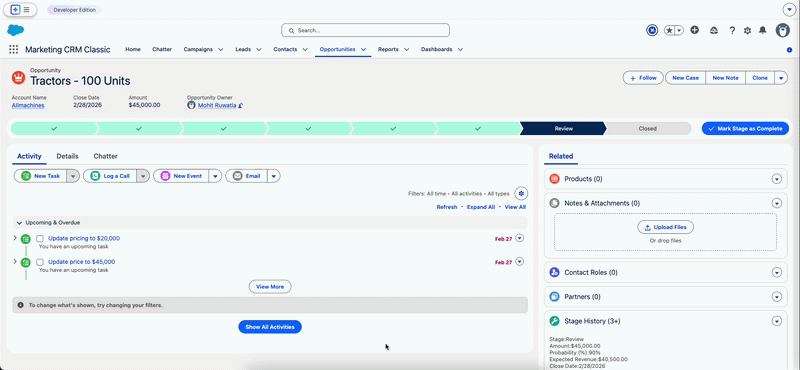Open the Dashboards nav item
The width and height of the screenshot is (800, 370).
[436, 50]
